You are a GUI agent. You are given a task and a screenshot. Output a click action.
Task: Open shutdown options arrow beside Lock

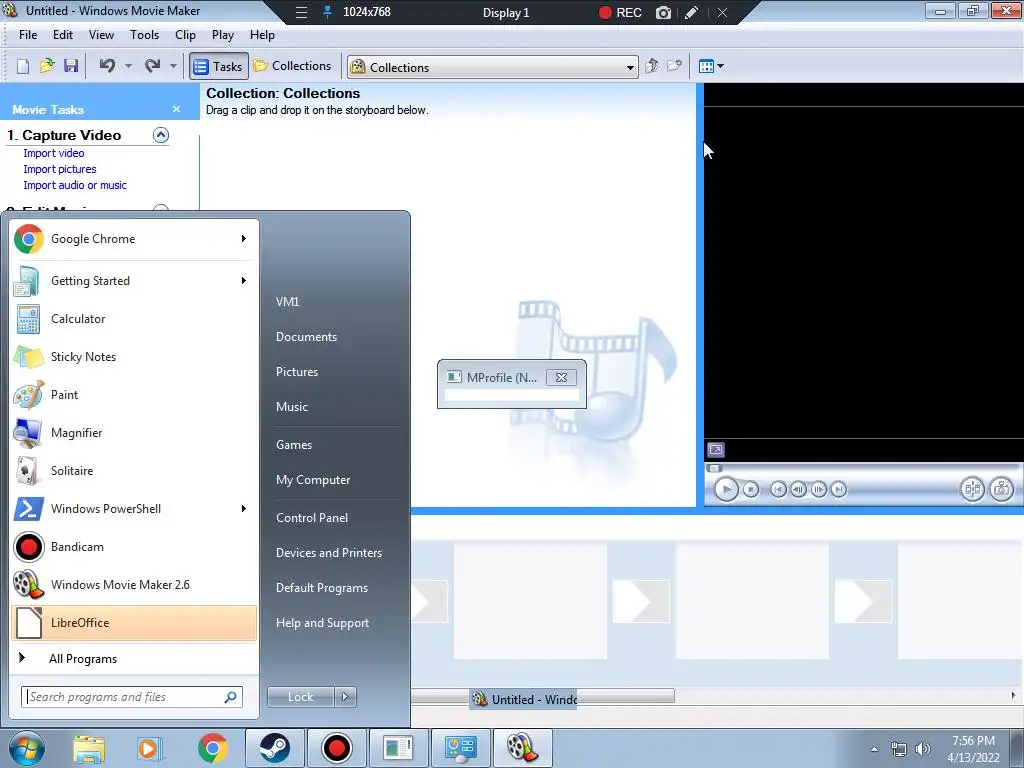coord(345,697)
